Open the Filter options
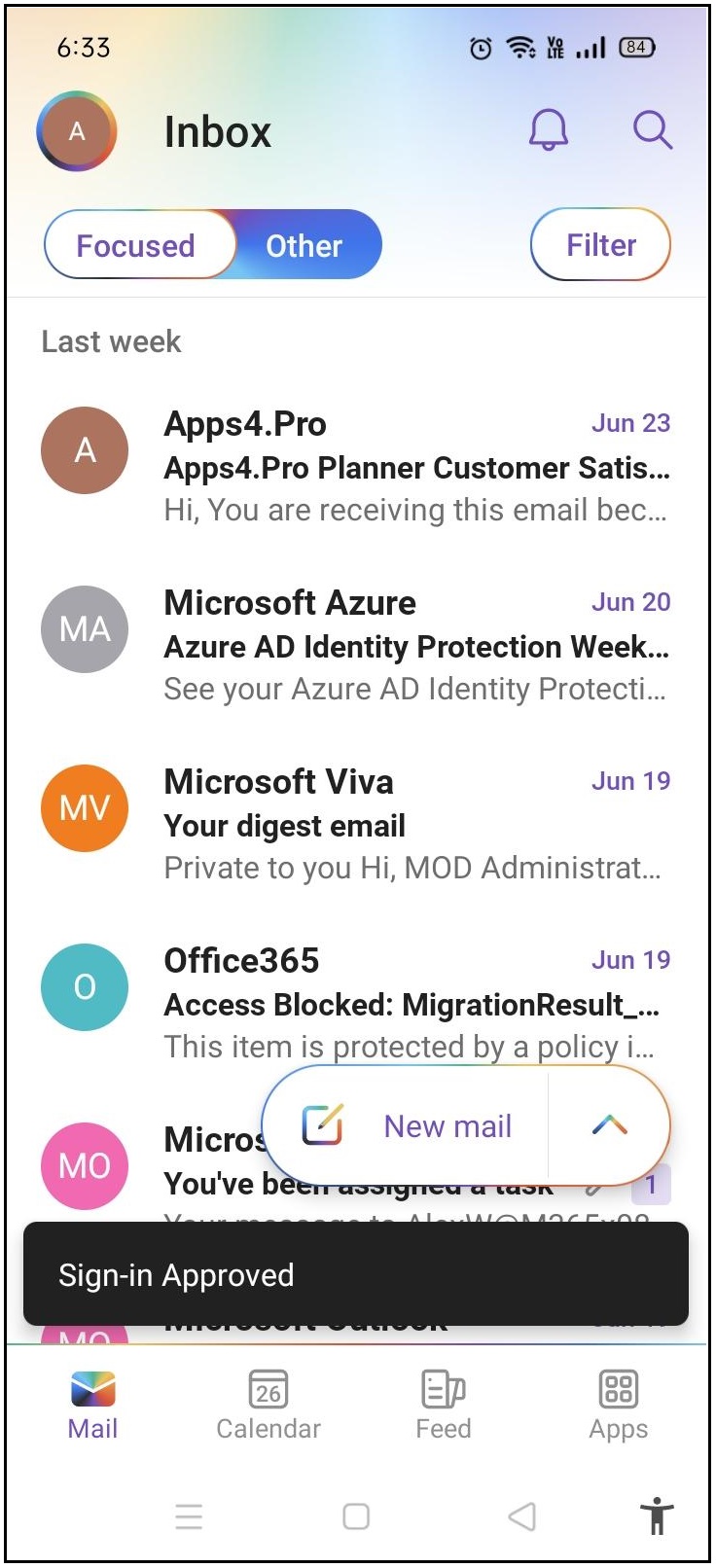This screenshot has width=716, height=1568. point(600,245)
